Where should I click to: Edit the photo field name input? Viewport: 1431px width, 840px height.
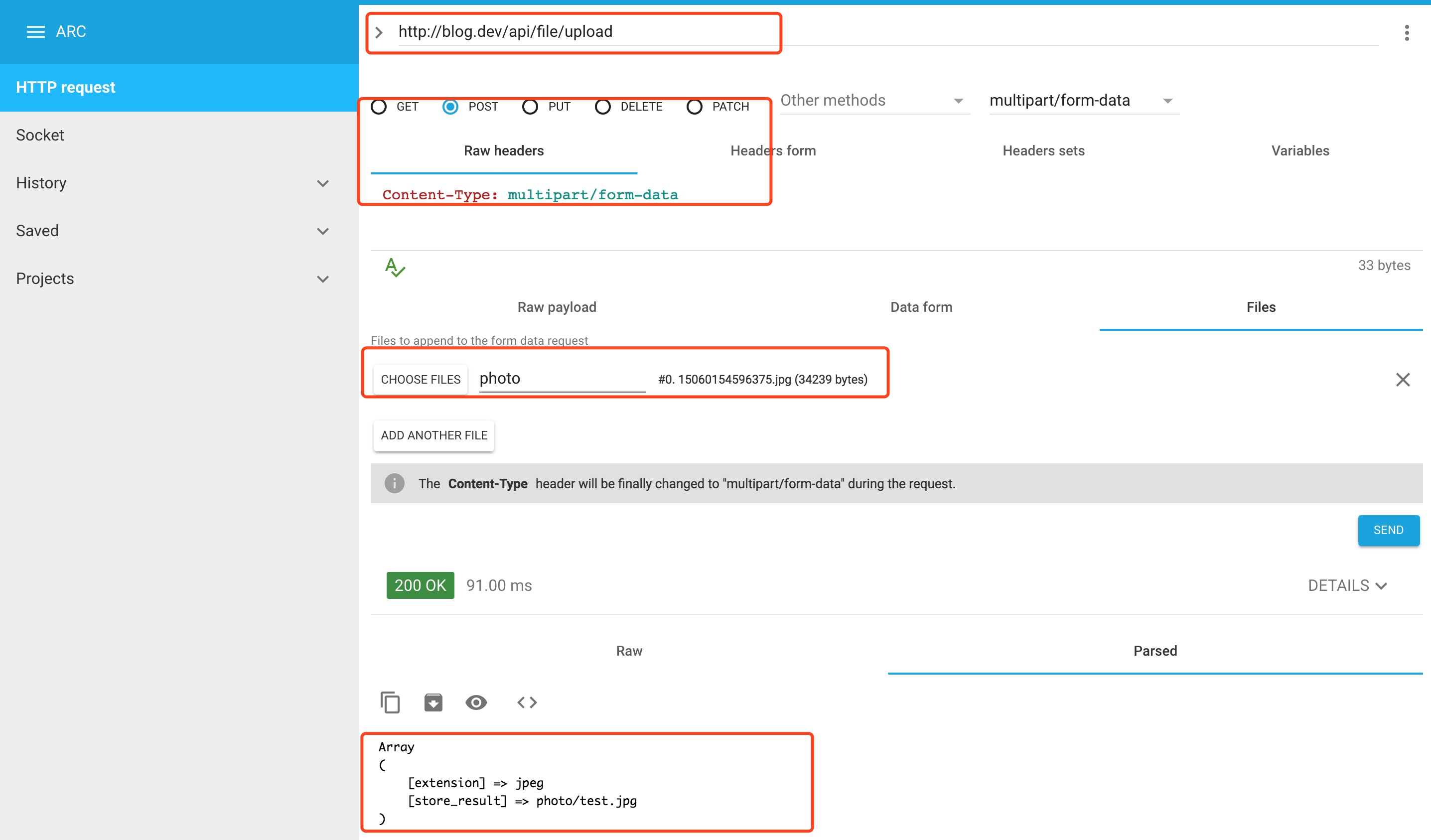point(562,378)
